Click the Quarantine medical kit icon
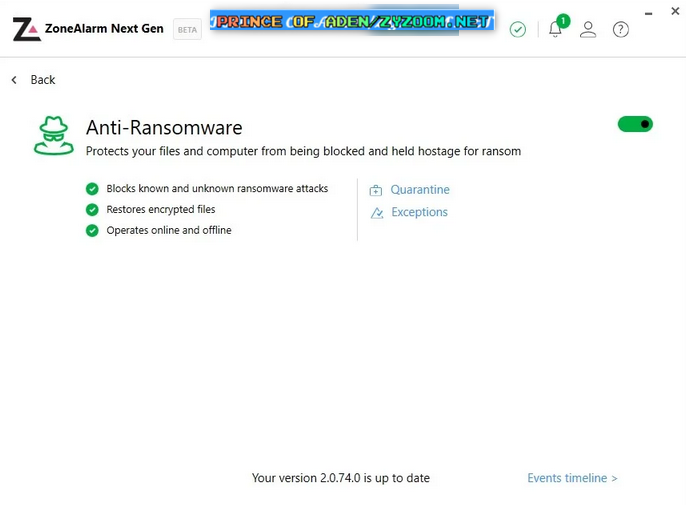 tap(376, 190)
